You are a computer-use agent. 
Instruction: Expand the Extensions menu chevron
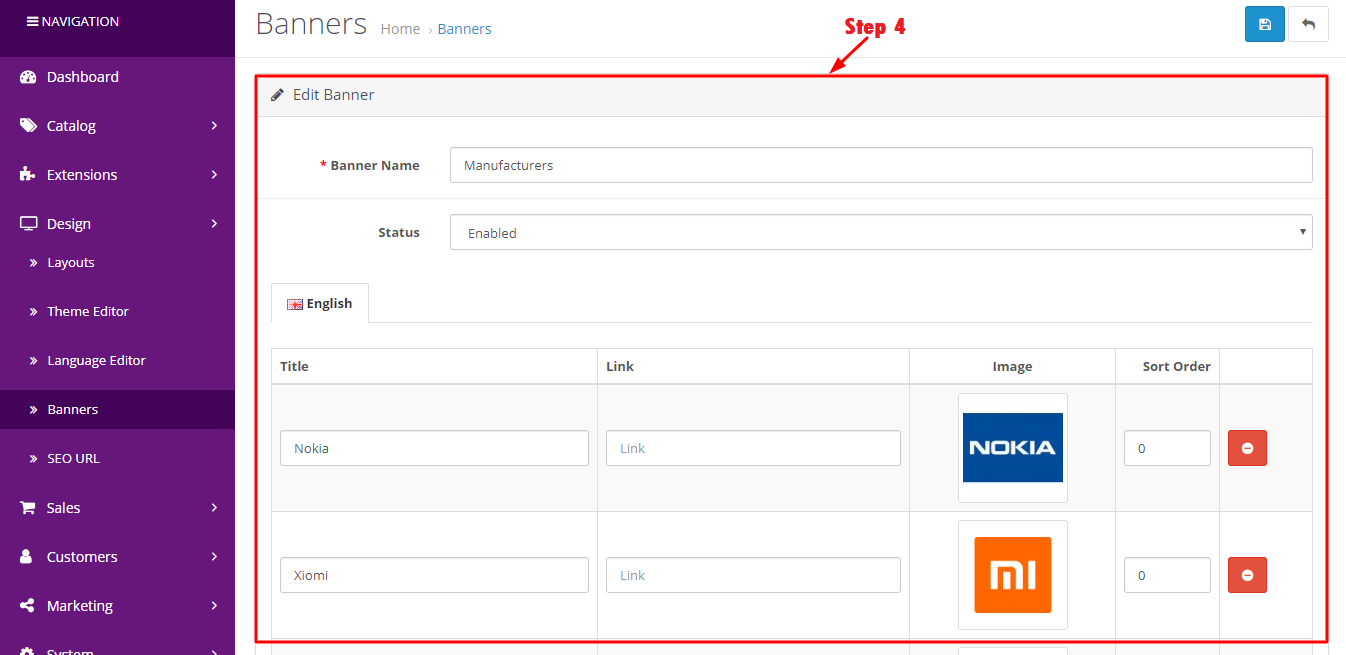point(214,175)
